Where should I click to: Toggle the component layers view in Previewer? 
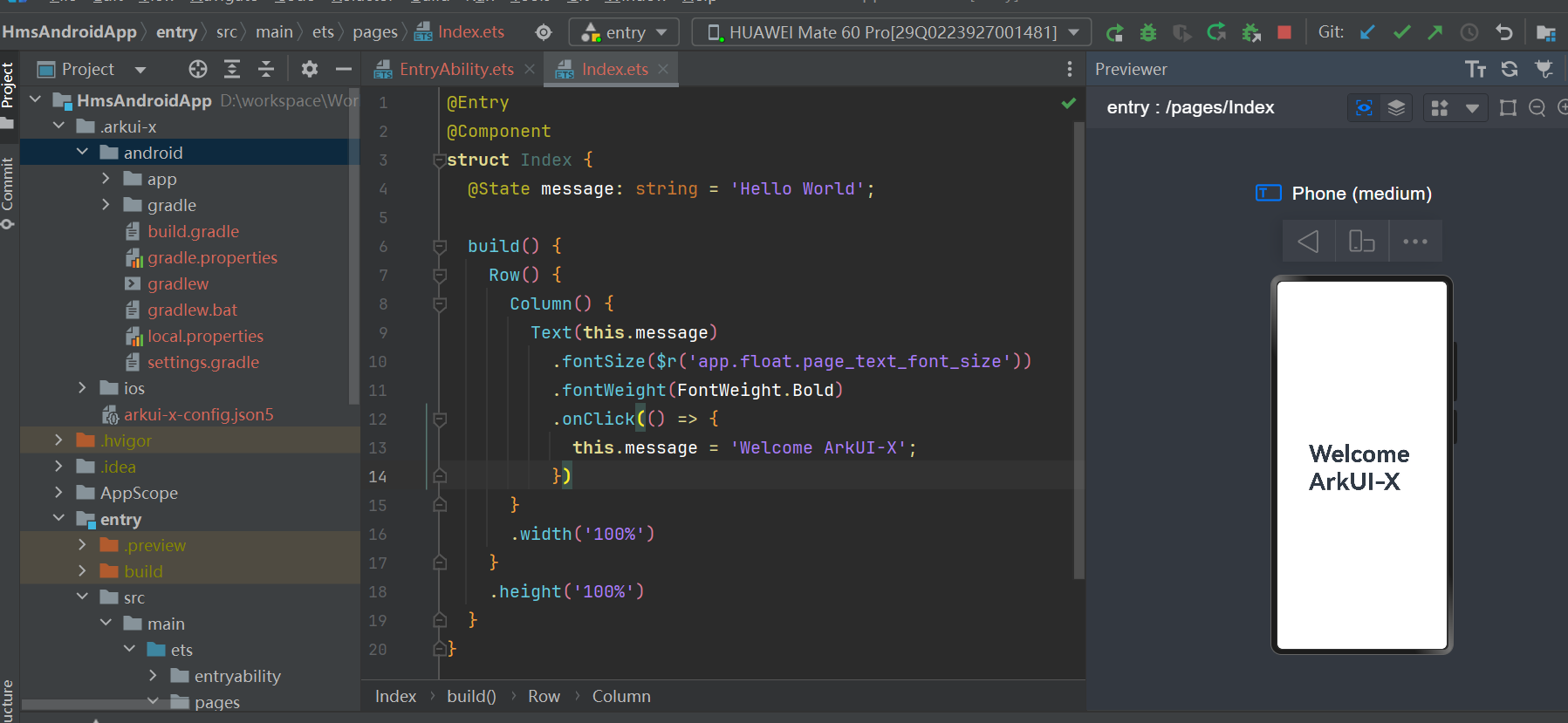[1396, 107]
